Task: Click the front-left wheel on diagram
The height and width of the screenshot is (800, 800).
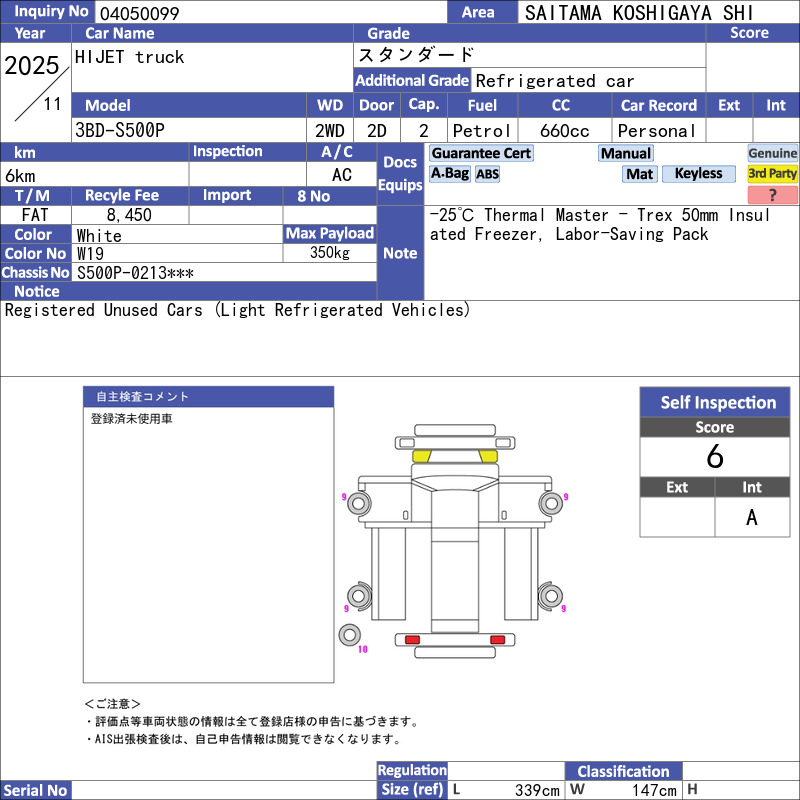Action: pos(359,504)
